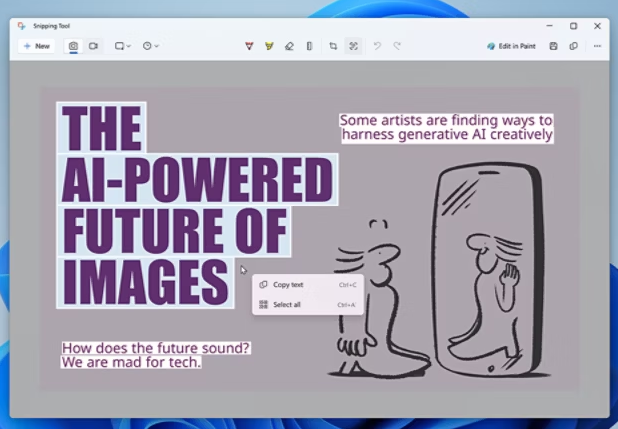
Task: Toggle the Text actions tool
Action: pyautogui.click(x=353, y=46)
